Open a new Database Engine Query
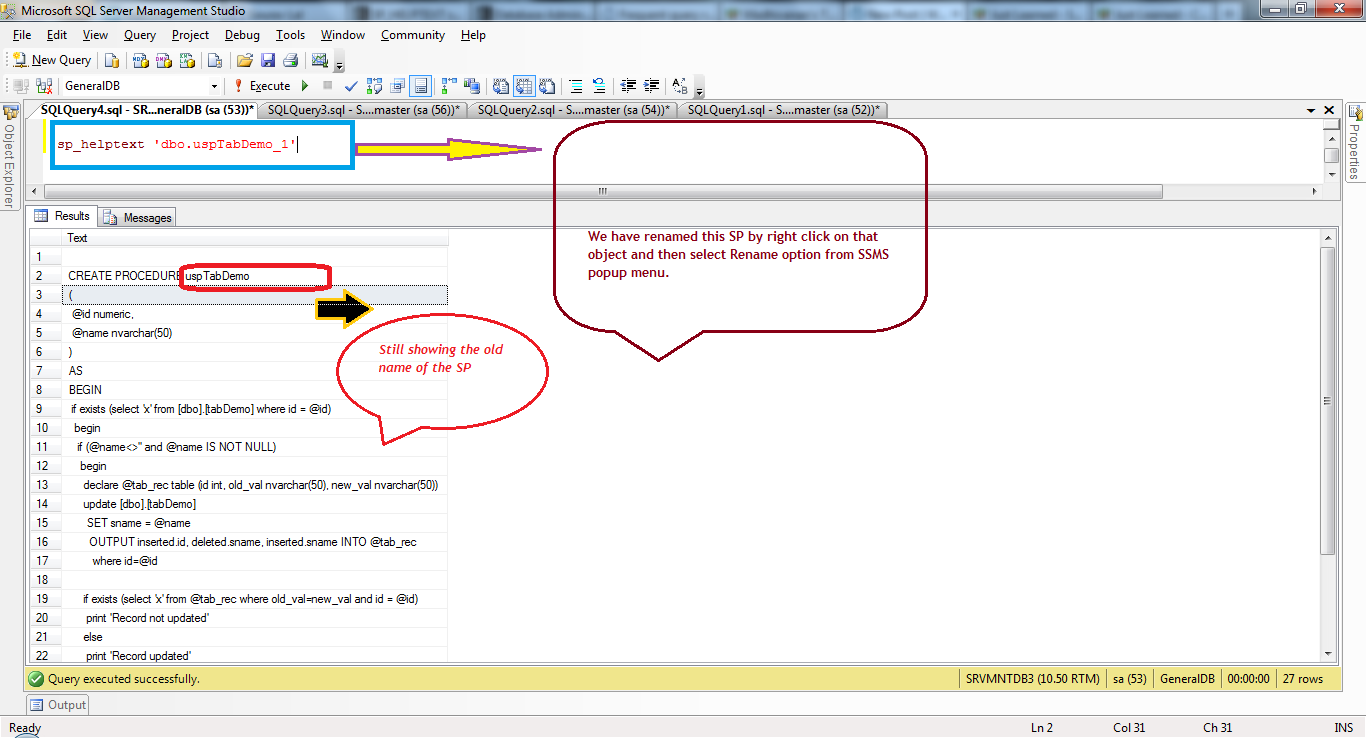Image resolution: width=1366 pixels, height=738 pixels. click(112, 60)
